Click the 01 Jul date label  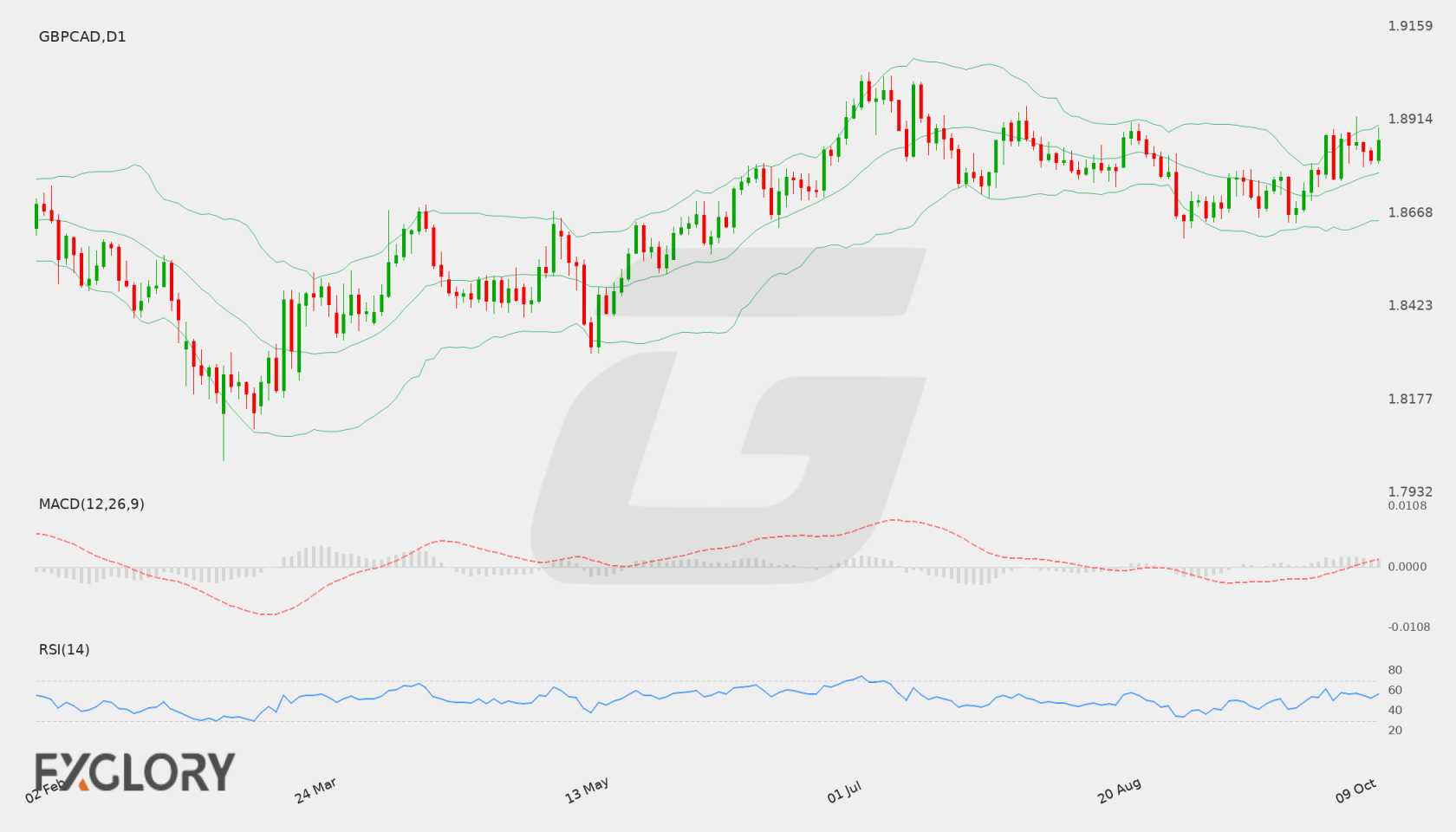[844, 792]
